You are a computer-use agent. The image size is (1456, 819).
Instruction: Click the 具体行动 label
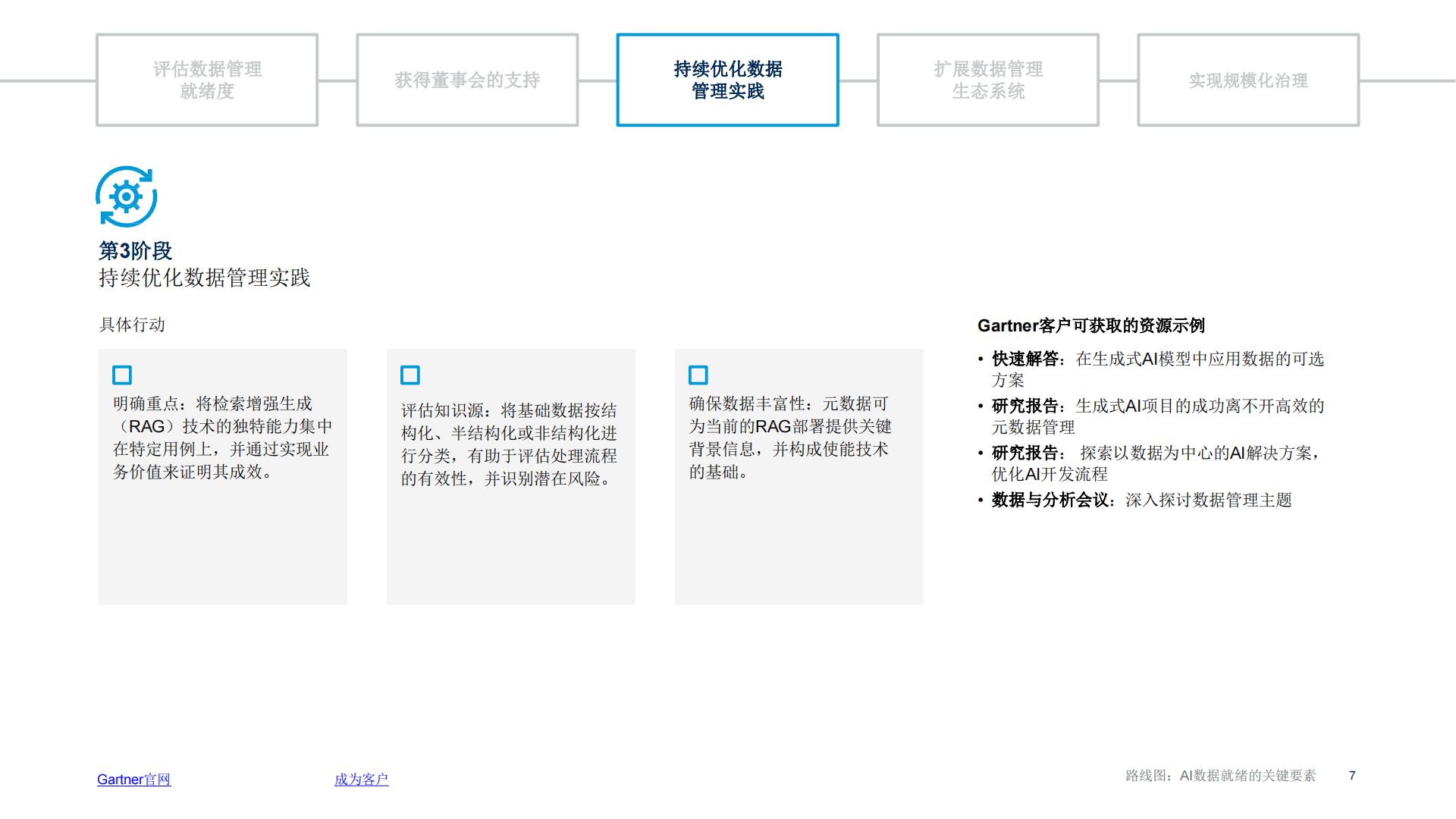[132, 325]
